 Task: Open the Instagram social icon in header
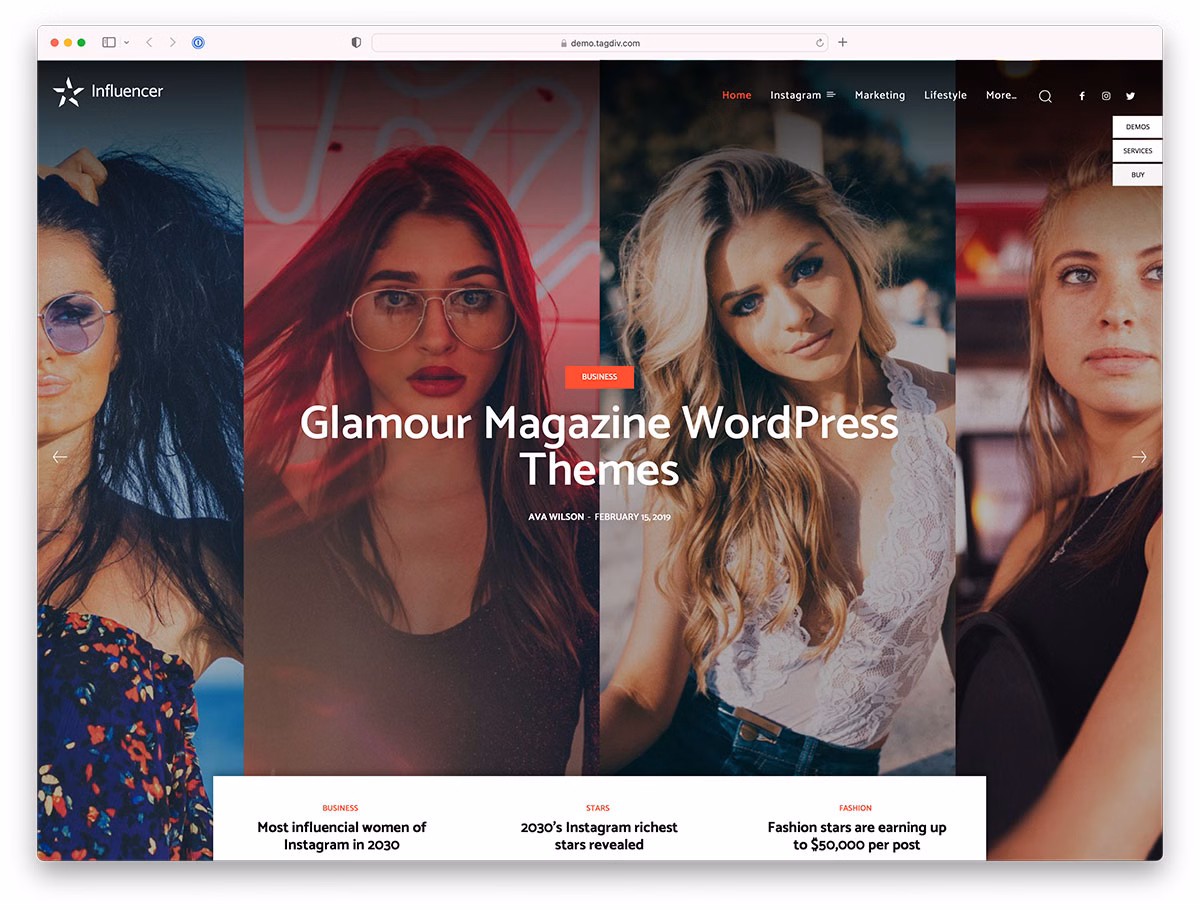(x=1106, y=96)
